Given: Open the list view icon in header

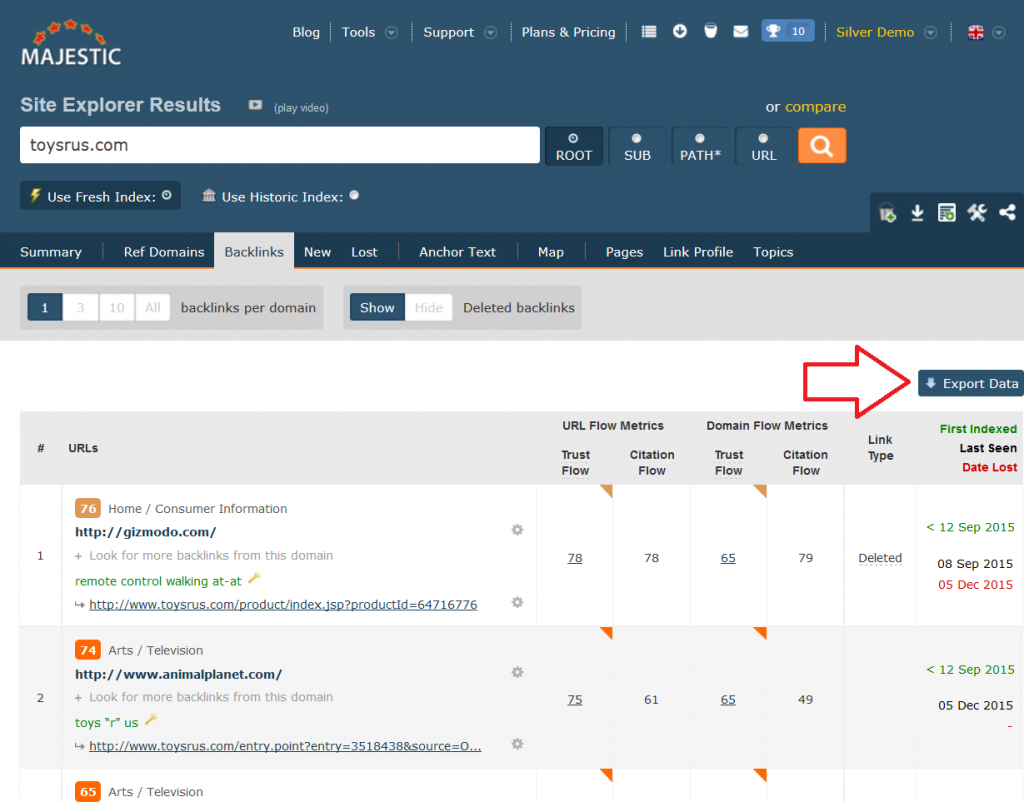Looking at the screenshot, I should pyautogui.click(x=648, y=31).
